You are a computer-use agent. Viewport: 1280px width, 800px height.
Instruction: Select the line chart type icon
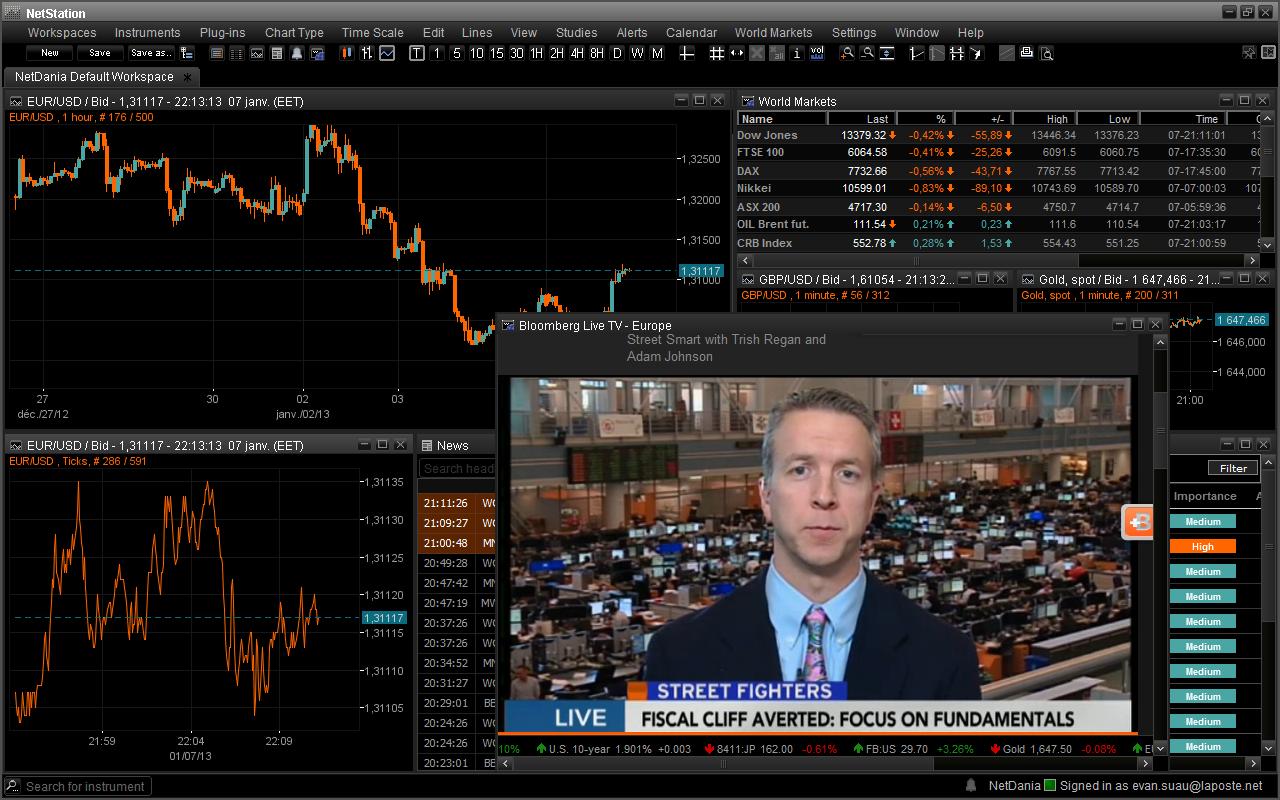coord(387,53)
